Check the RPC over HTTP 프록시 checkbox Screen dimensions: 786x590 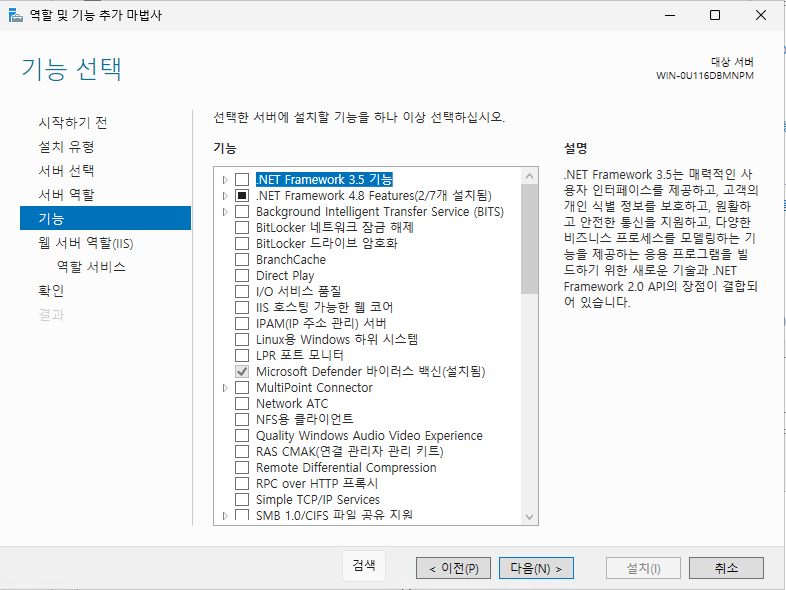click(242, 484)
